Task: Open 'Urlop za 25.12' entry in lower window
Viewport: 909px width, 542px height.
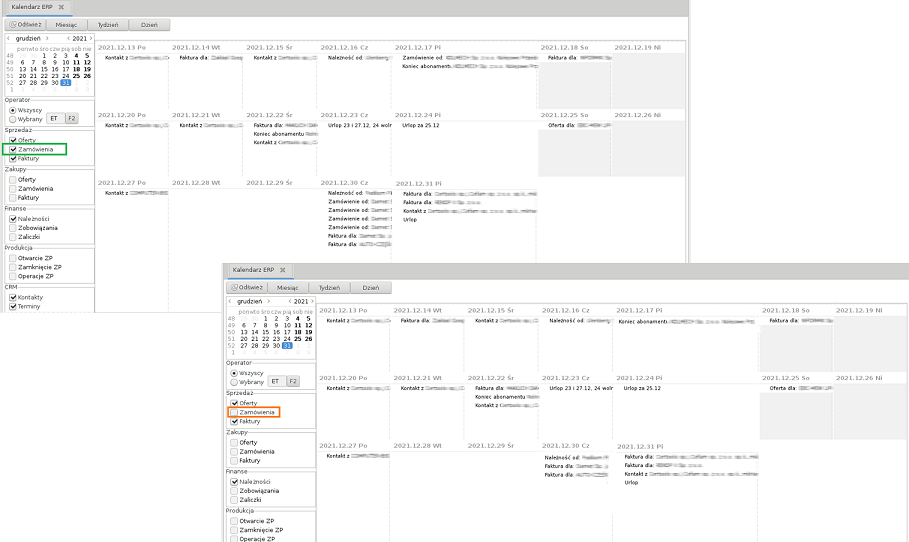Action: click(642, 388)
